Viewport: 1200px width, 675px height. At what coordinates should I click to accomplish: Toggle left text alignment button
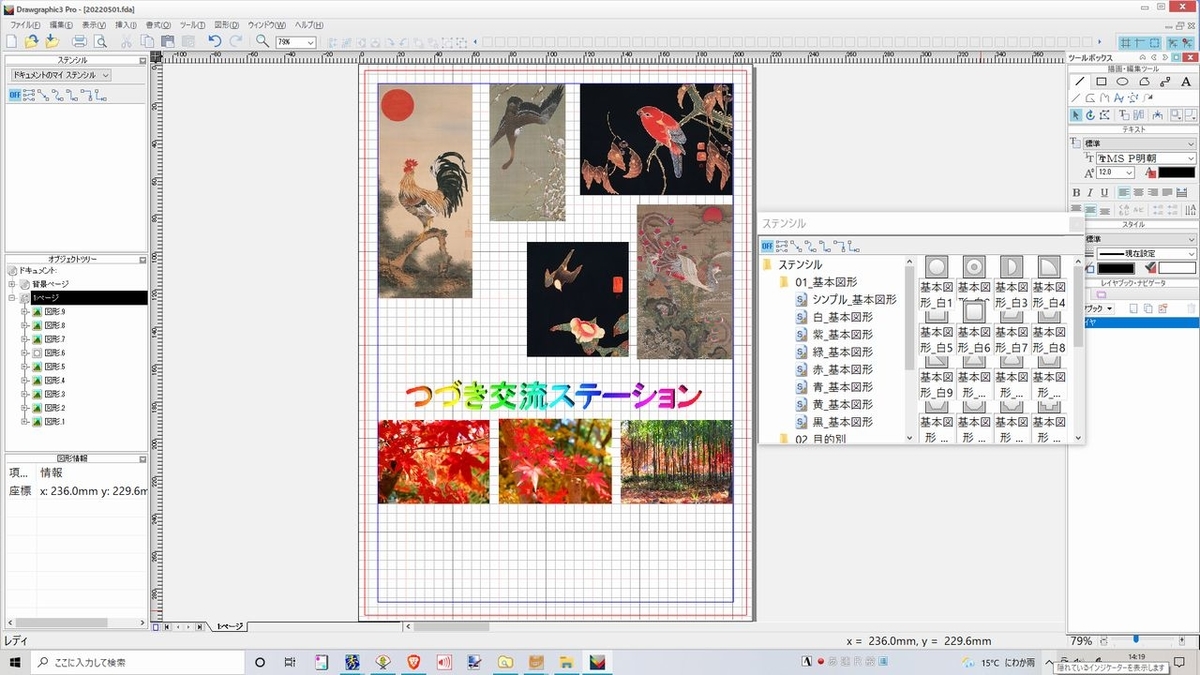click(1123, 192)
